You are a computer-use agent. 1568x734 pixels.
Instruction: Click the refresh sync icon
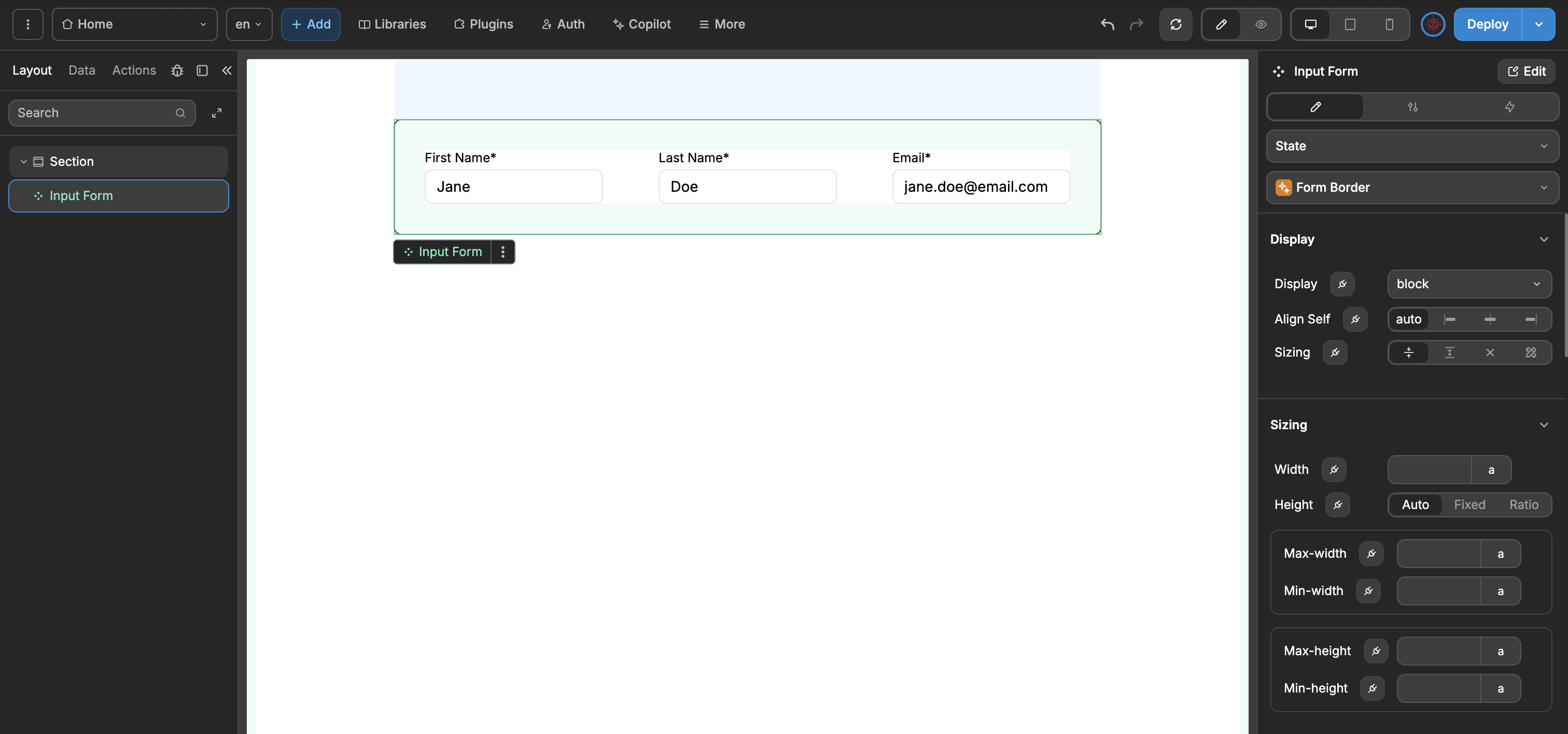click(x=1175, y=24)
